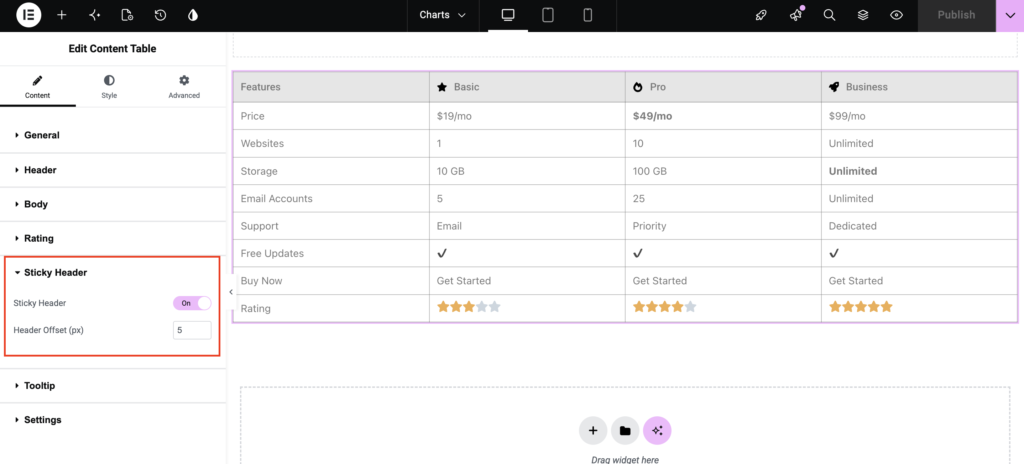Click Basic's Free Updates checkmark
This screenshot has width=1024, height=464.
442,253
